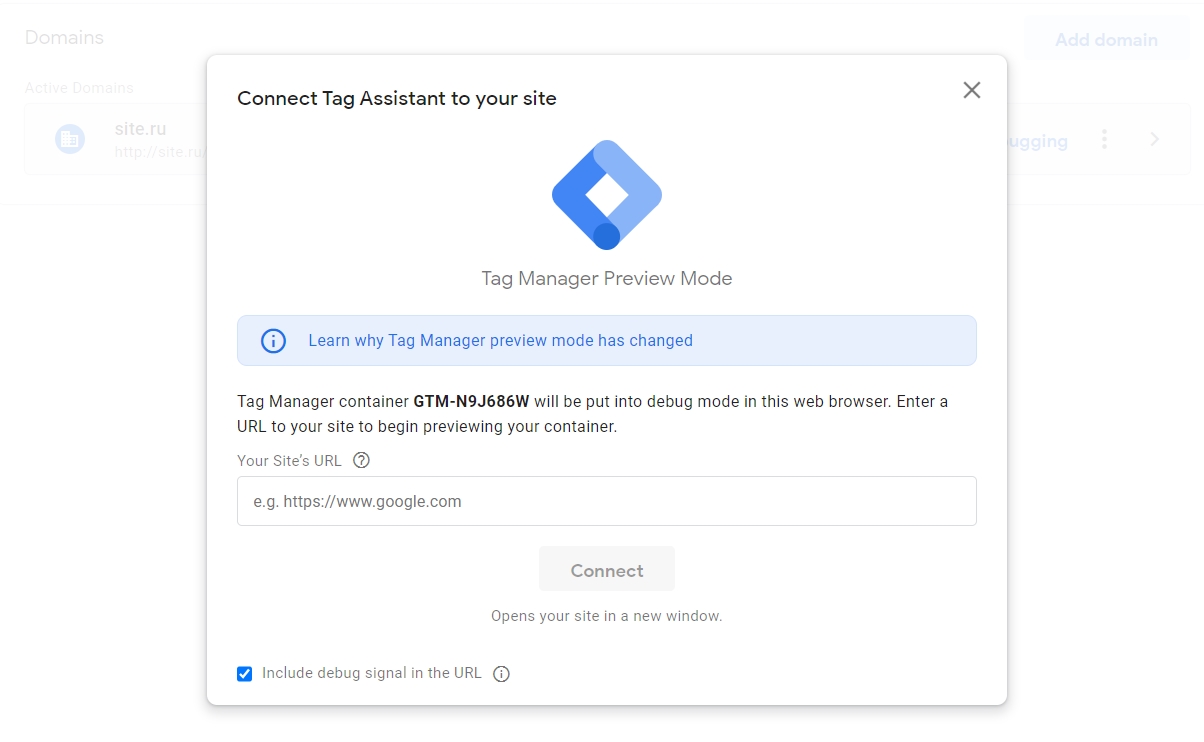Click the info icon next to debug signal option

[x=501, y=673]
